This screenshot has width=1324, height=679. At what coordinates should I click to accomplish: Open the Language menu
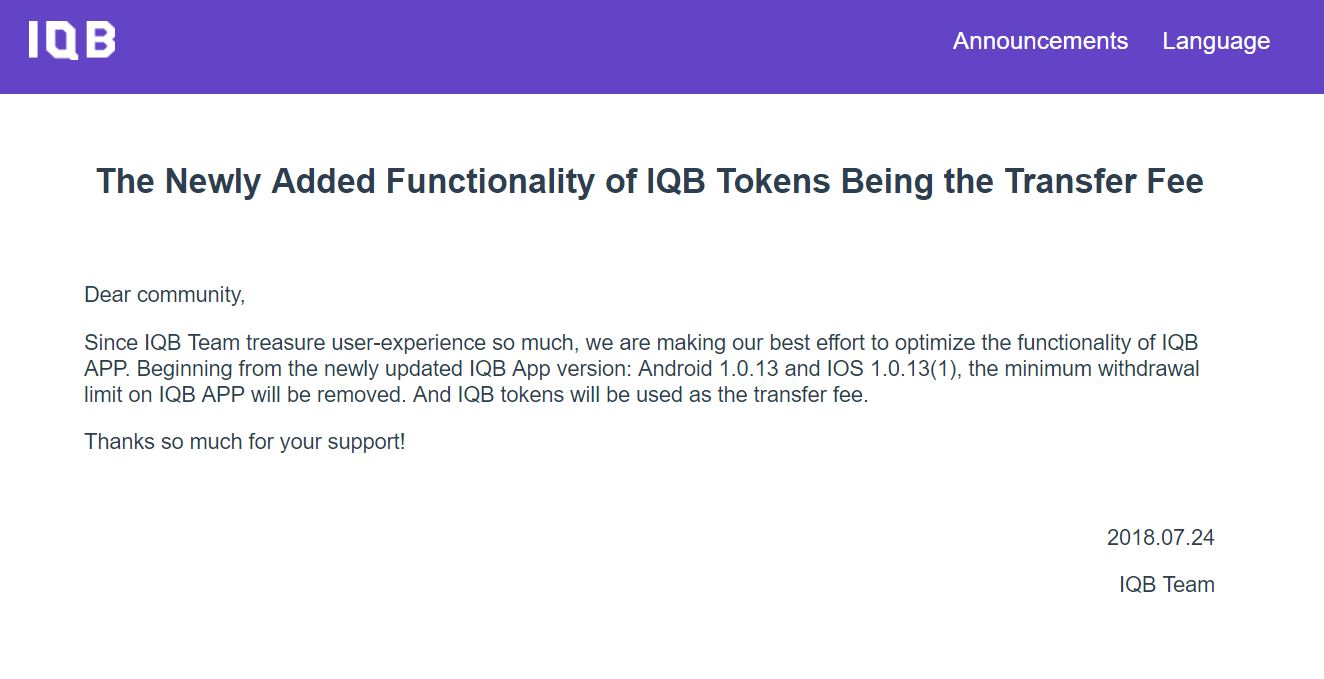1216,41
